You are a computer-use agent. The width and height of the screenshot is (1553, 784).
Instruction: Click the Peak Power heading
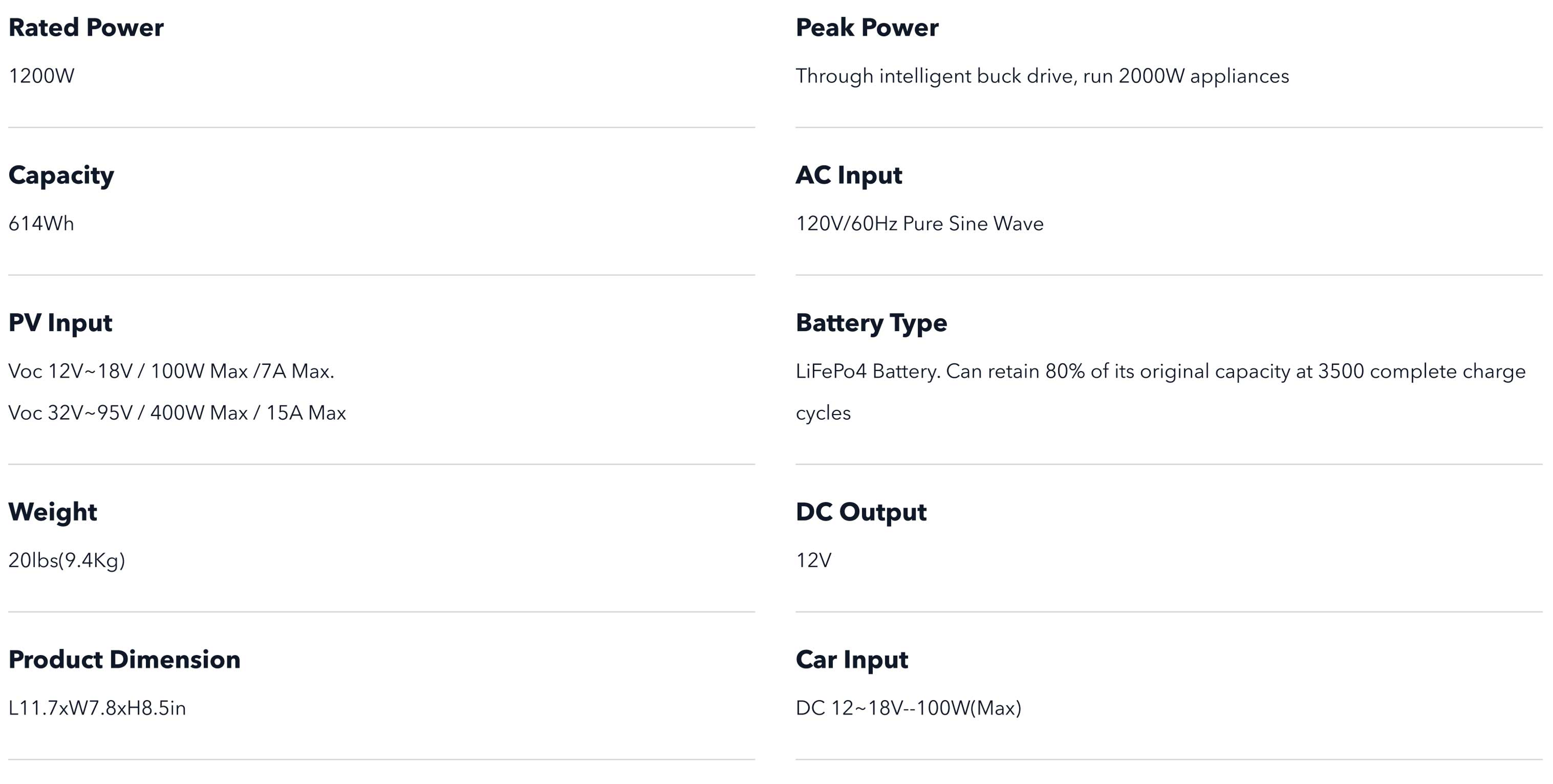coord(867,28)
